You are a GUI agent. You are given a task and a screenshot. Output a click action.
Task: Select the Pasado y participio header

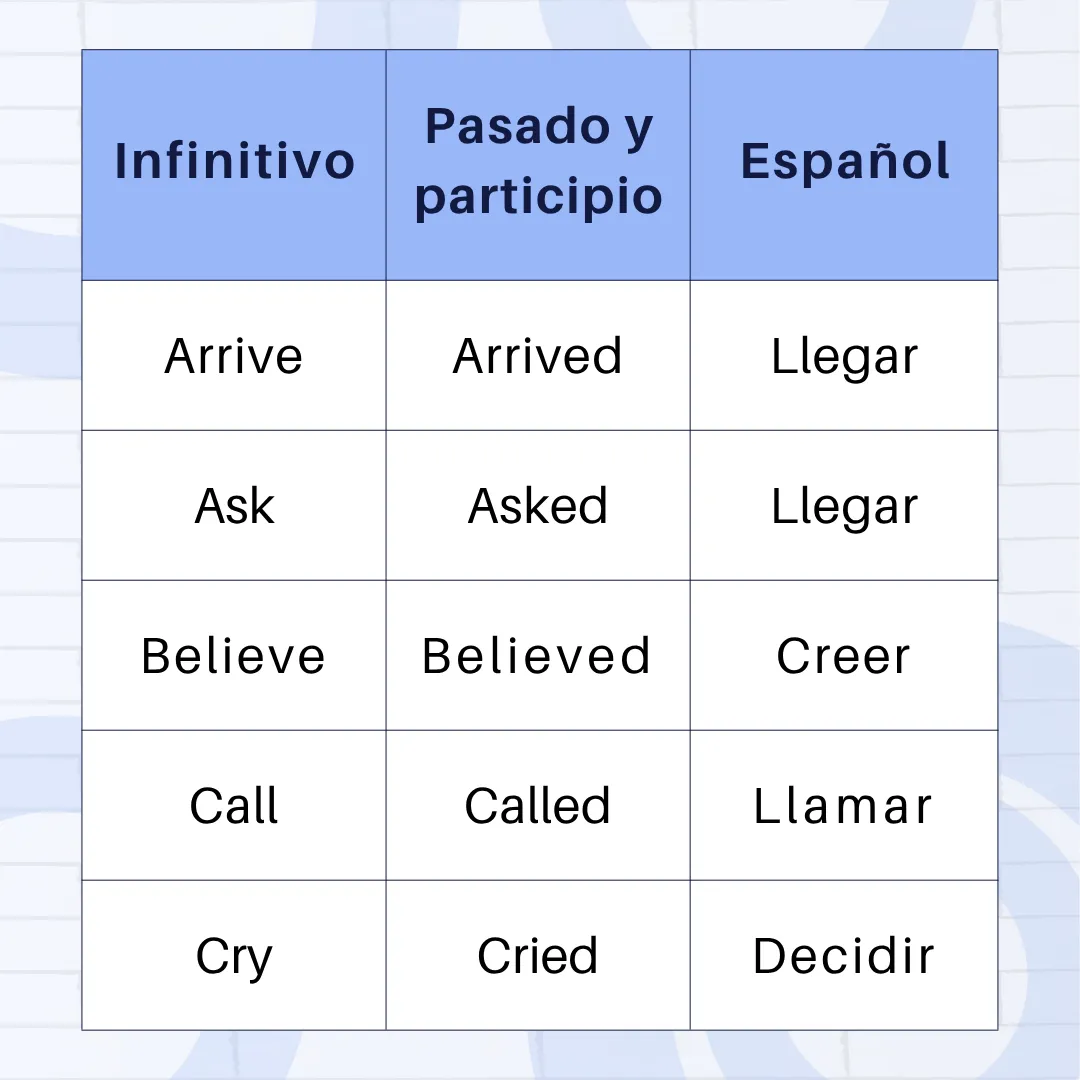click(x=538, y=165)
